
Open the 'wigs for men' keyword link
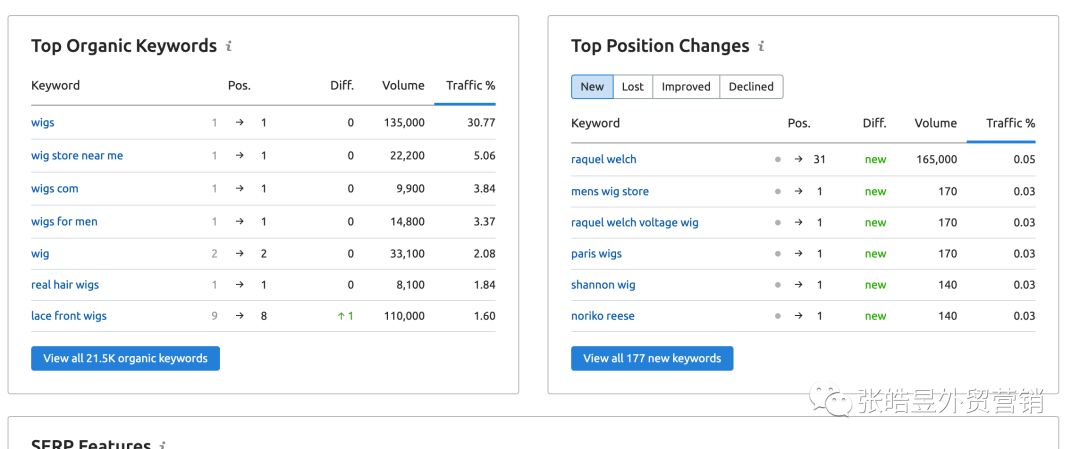(x=64, y=222)
